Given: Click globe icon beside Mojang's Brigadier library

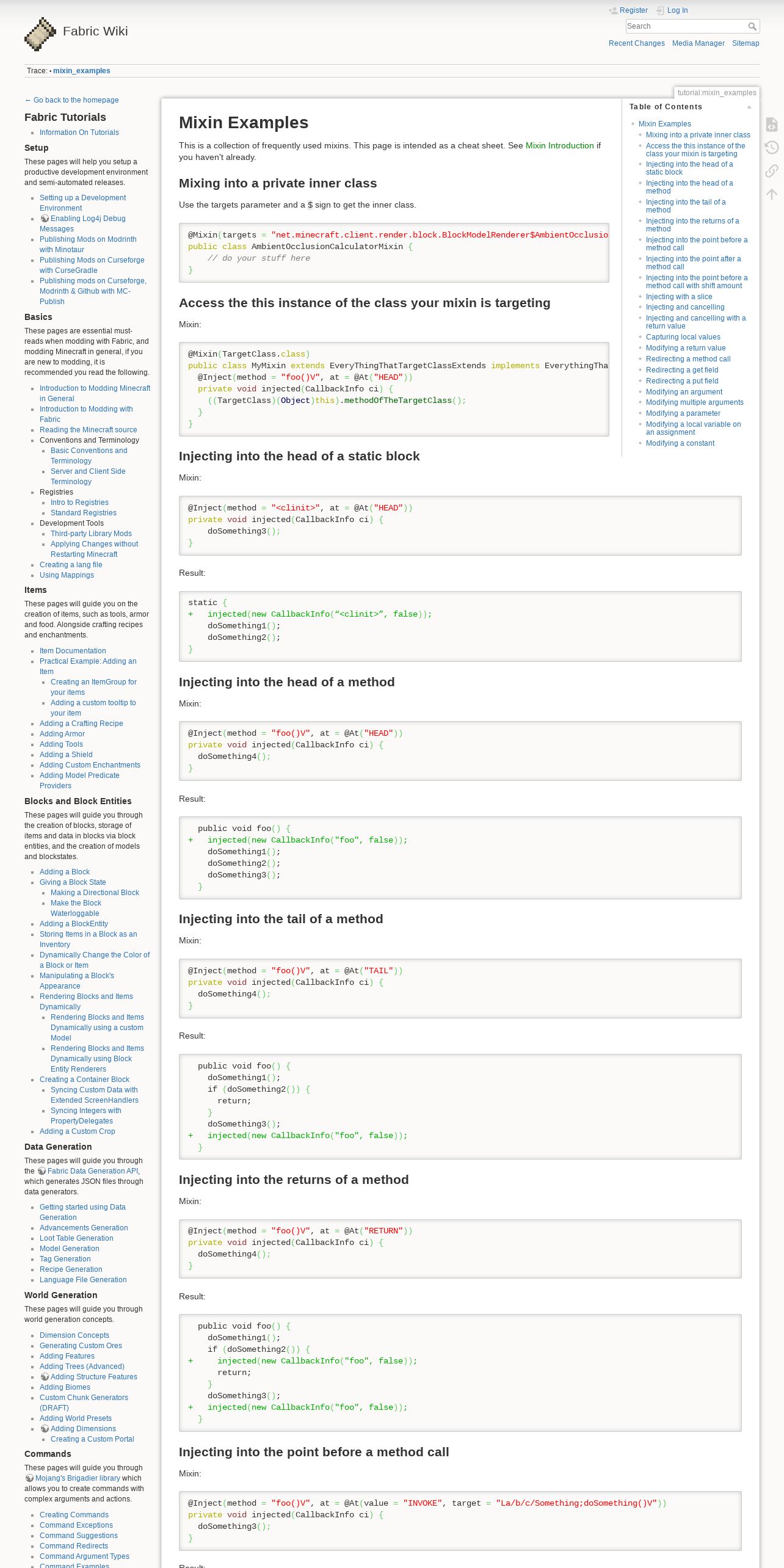Looking at the screenshot, I should coord(29,1478).
